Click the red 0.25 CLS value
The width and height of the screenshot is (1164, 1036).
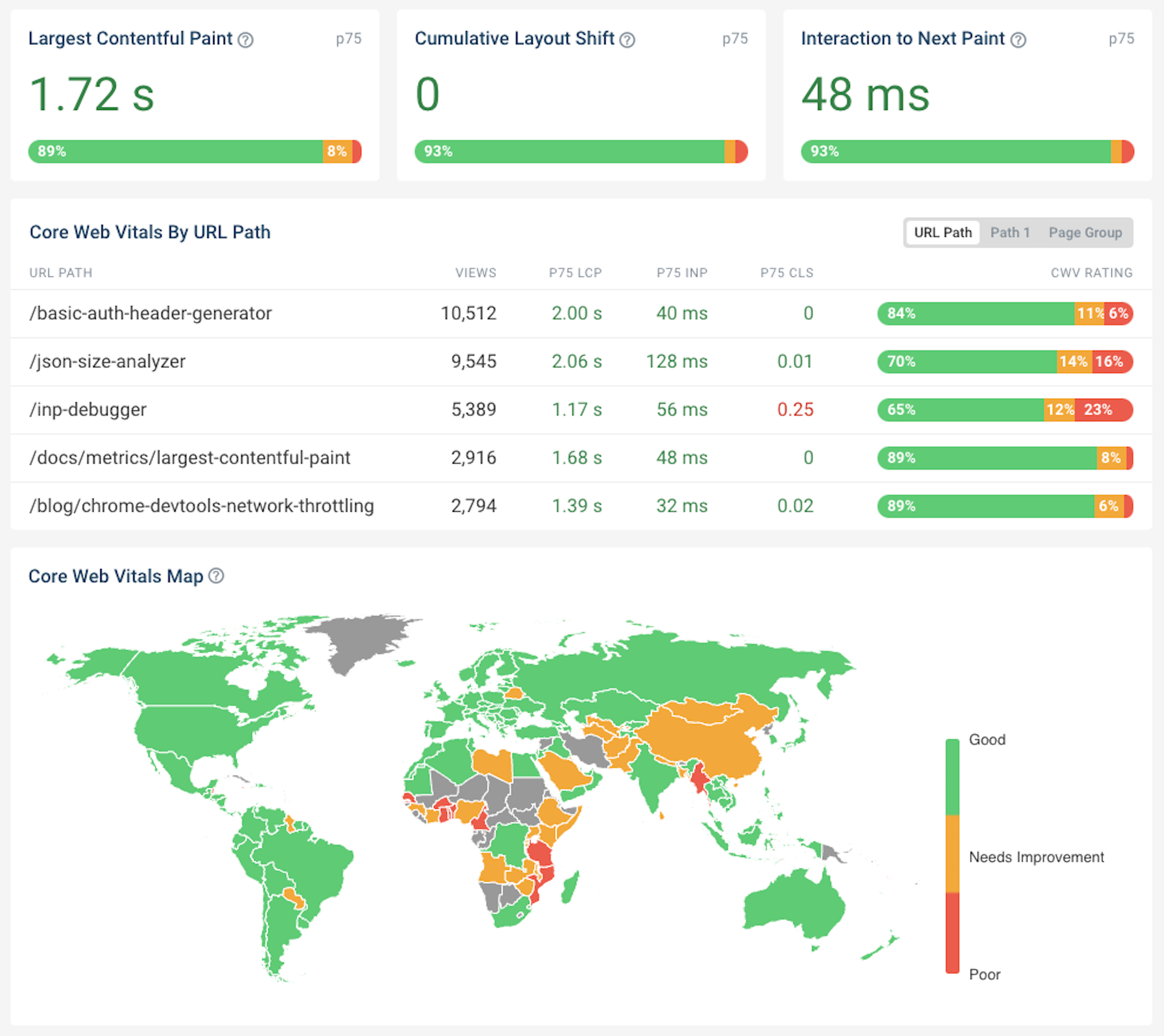[796, 409]
